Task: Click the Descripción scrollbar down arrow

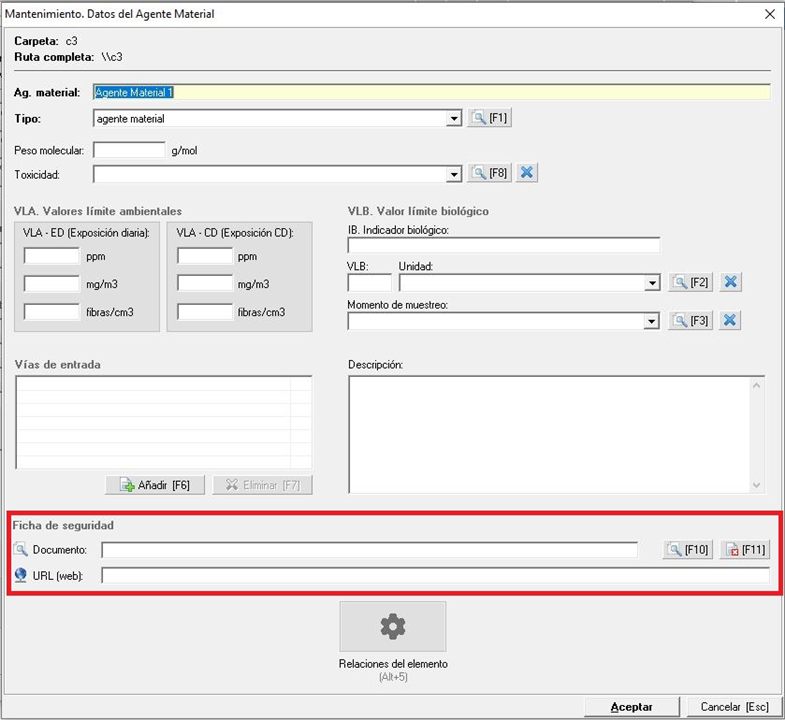Action: coord(757,485)
